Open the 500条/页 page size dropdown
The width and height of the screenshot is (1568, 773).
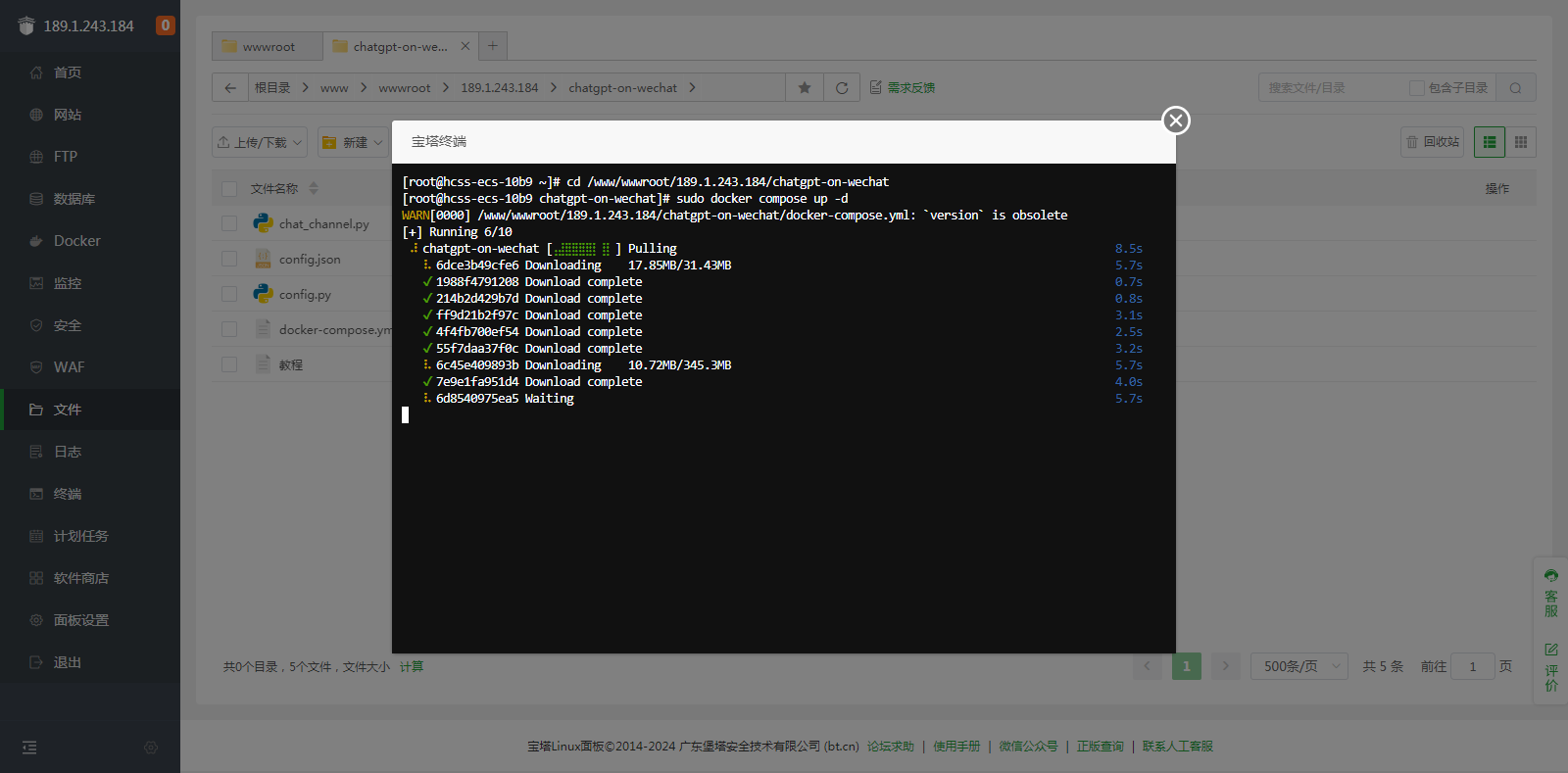point(1299,666)
